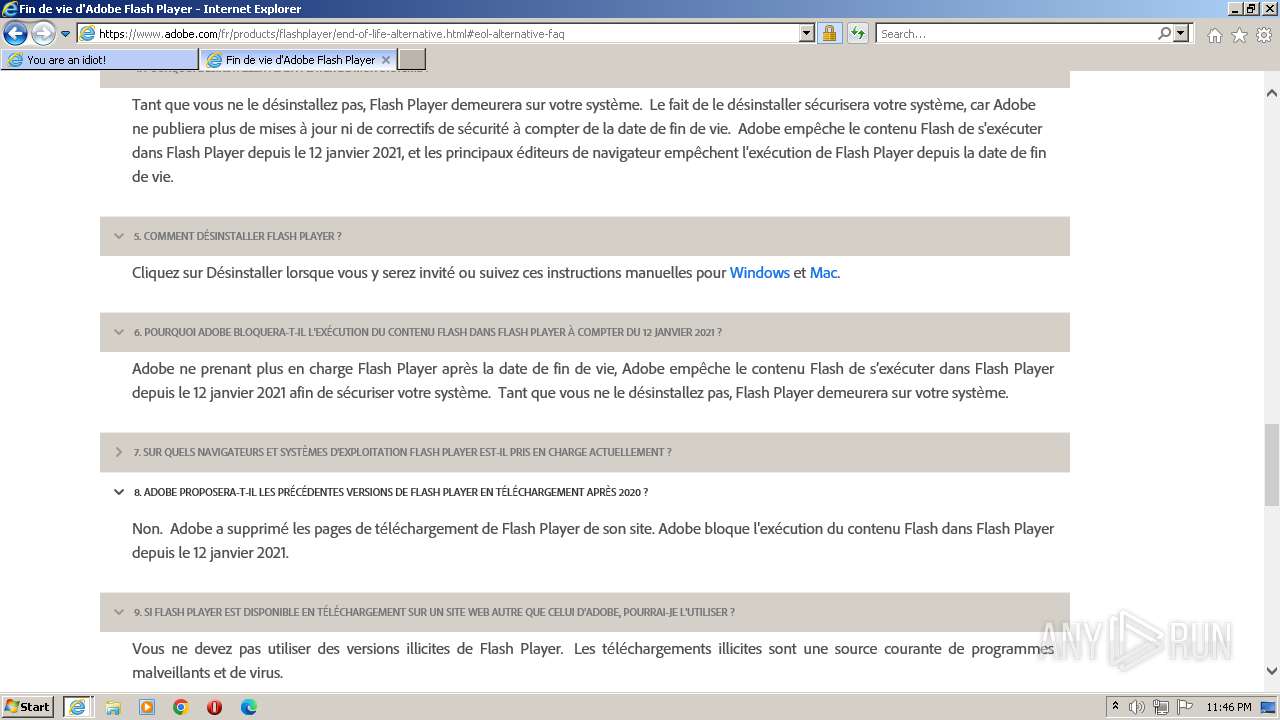This screenshot has width=1280, height=720.
Task: Open the address bar autocomplete dropdown
Action: (807, 33)
